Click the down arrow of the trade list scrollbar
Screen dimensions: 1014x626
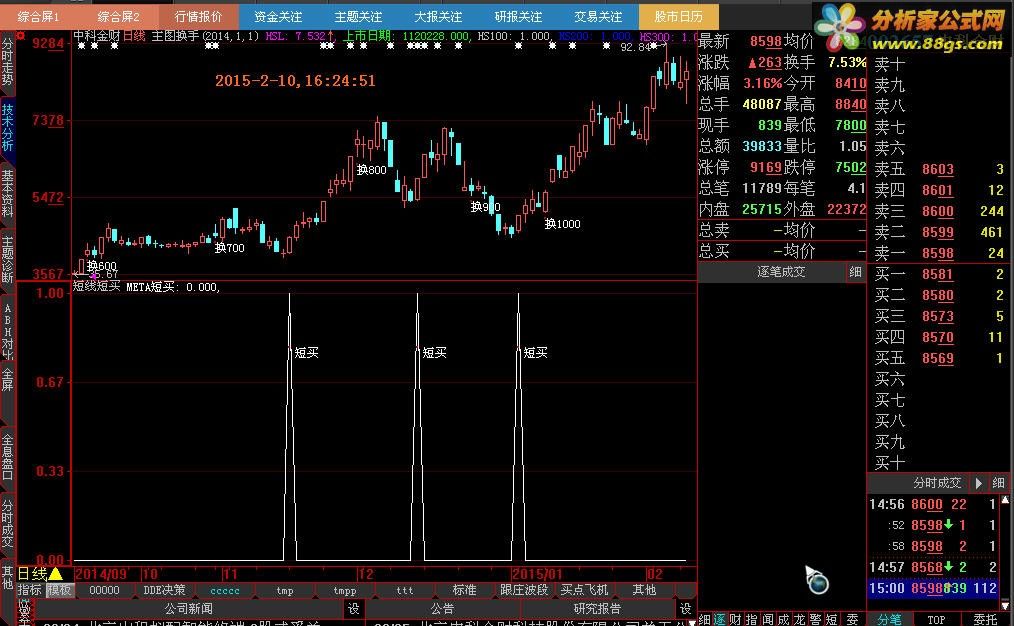click(1005, 606)
